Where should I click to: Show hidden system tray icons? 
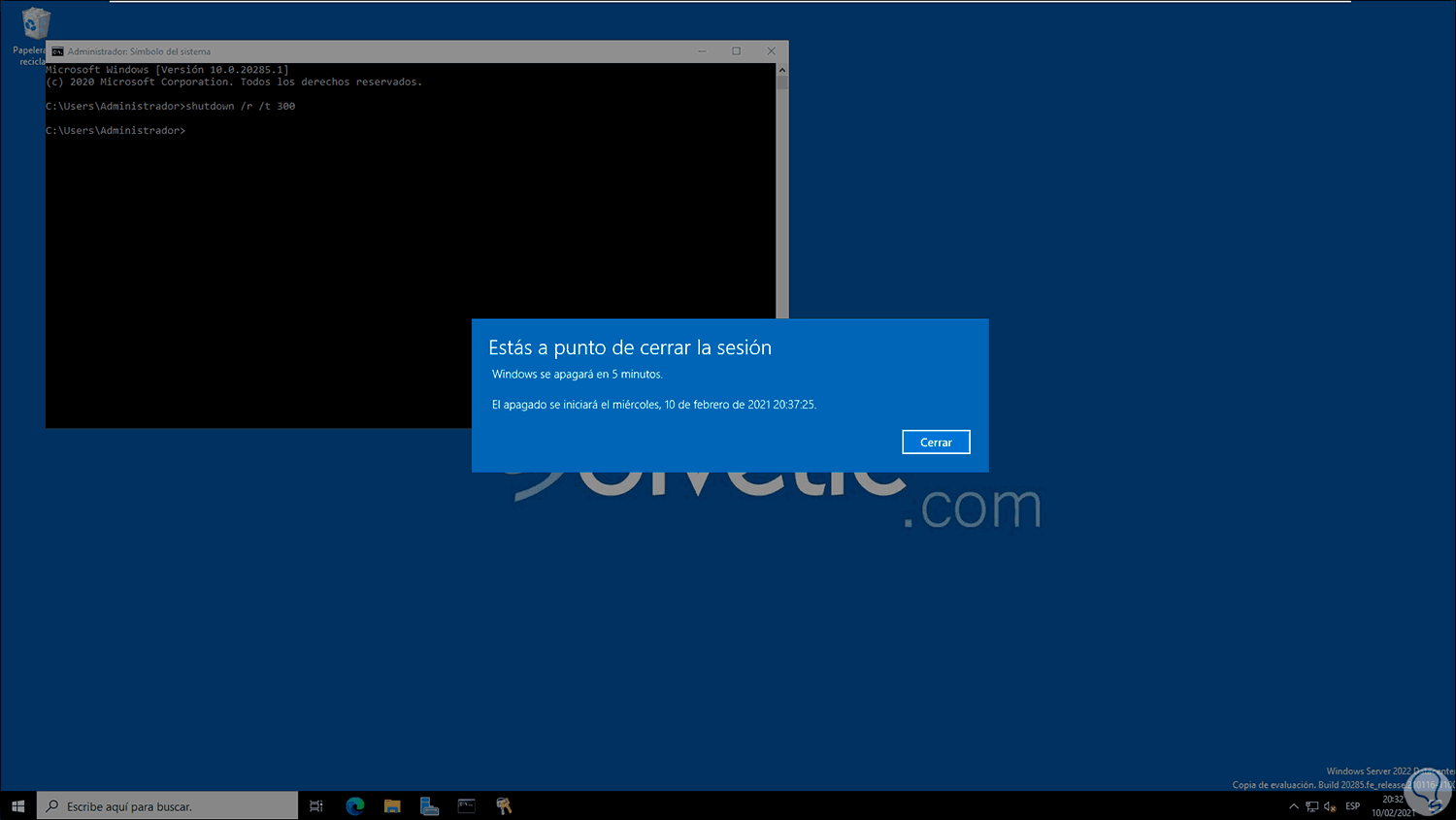tap(1293, 806)
